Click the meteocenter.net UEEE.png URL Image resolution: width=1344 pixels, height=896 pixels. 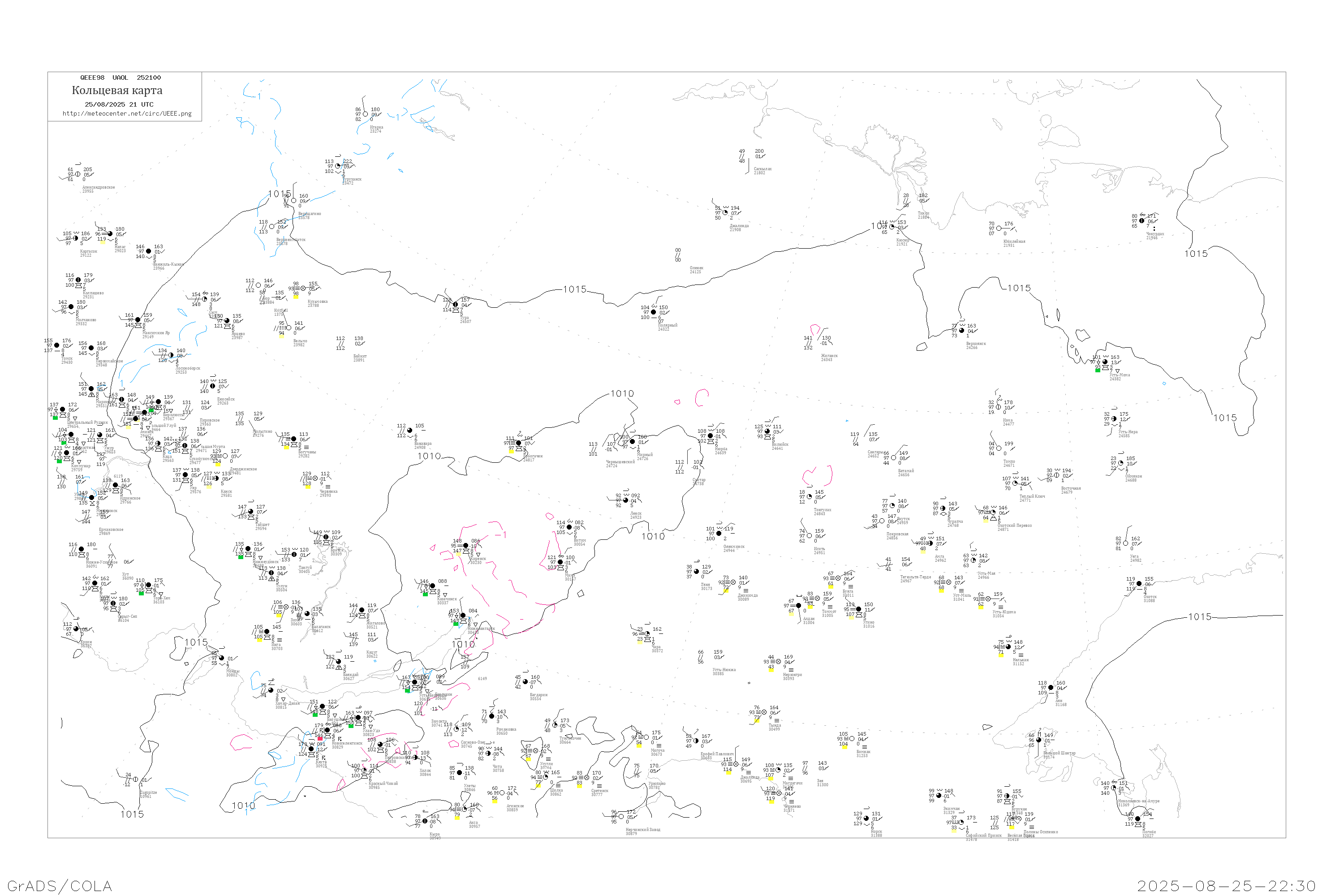tap(127, 114)
